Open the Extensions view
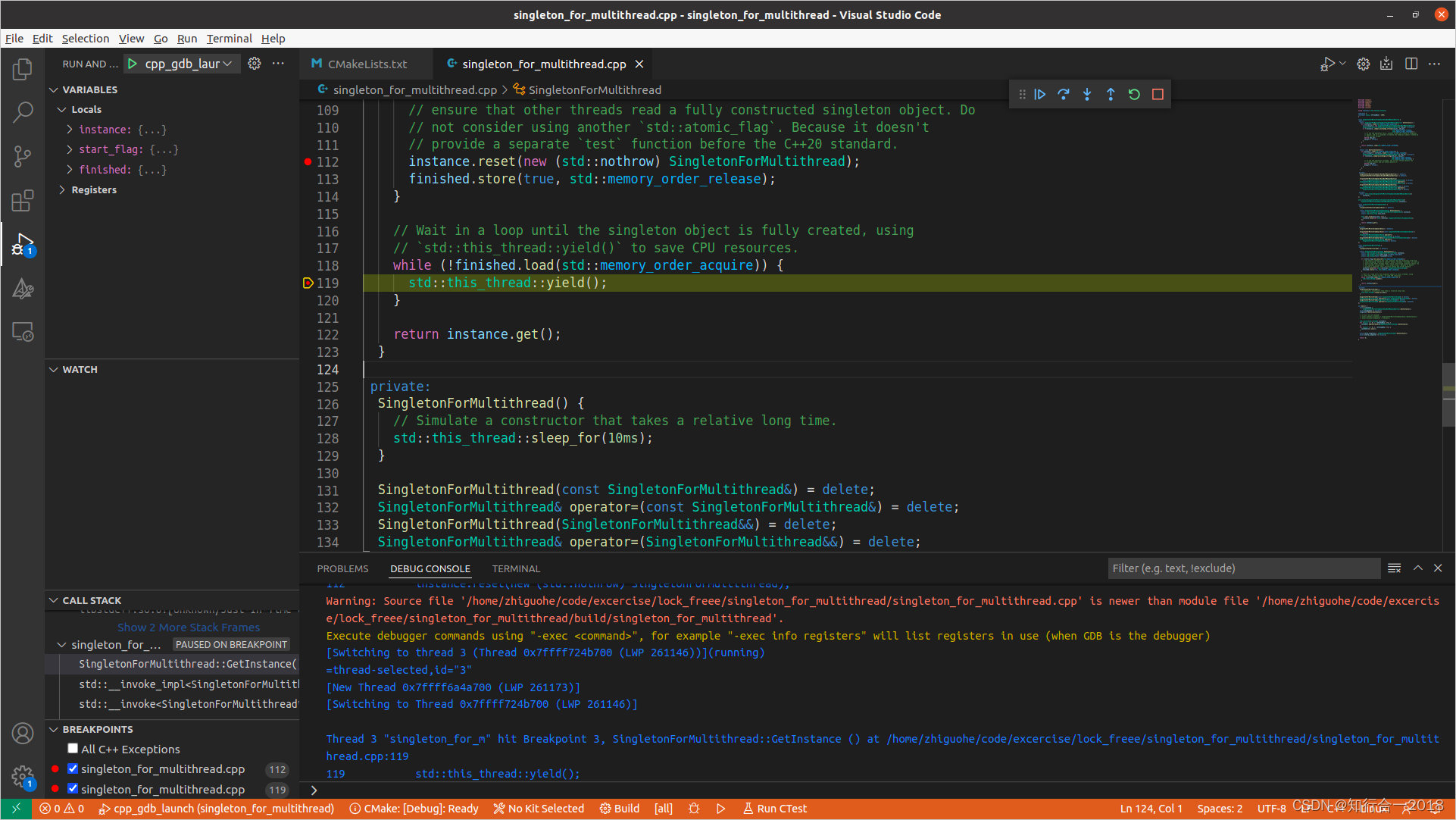The width and height of the screenshot is (1456, 820). click(x=23, y=200)
